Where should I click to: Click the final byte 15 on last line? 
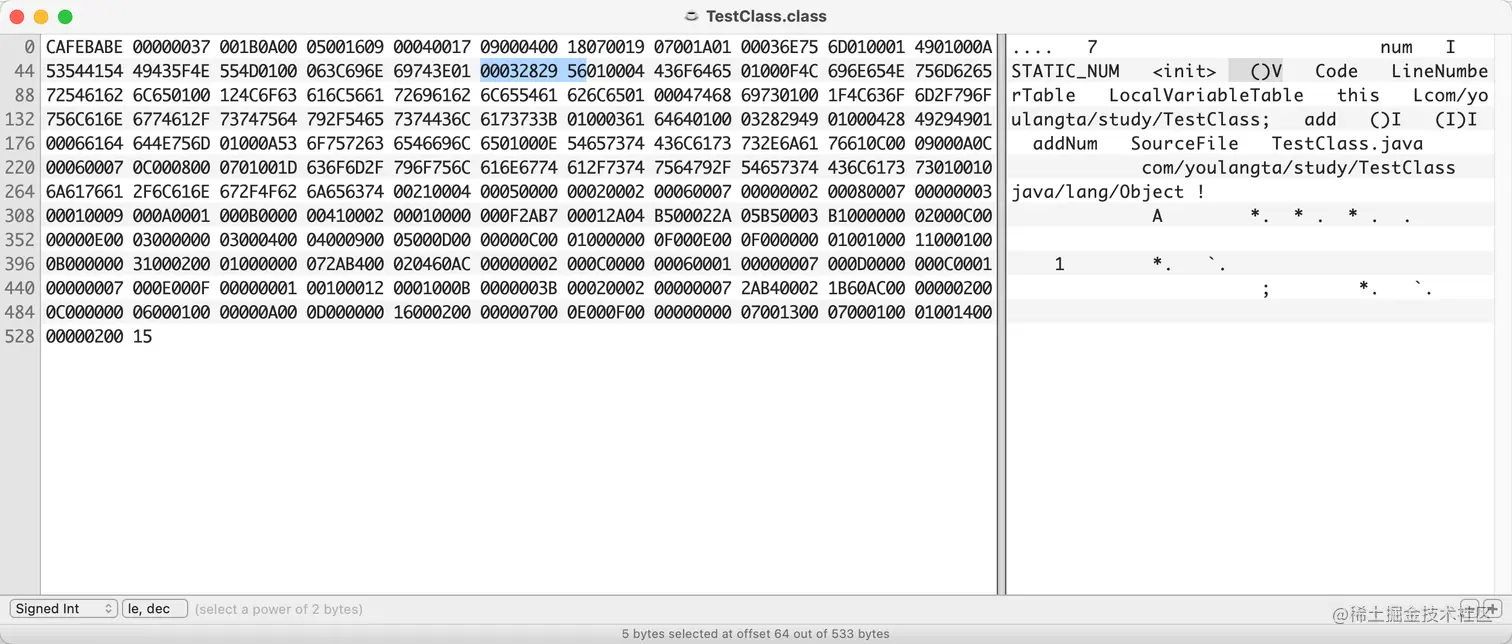tap(143, 336)
